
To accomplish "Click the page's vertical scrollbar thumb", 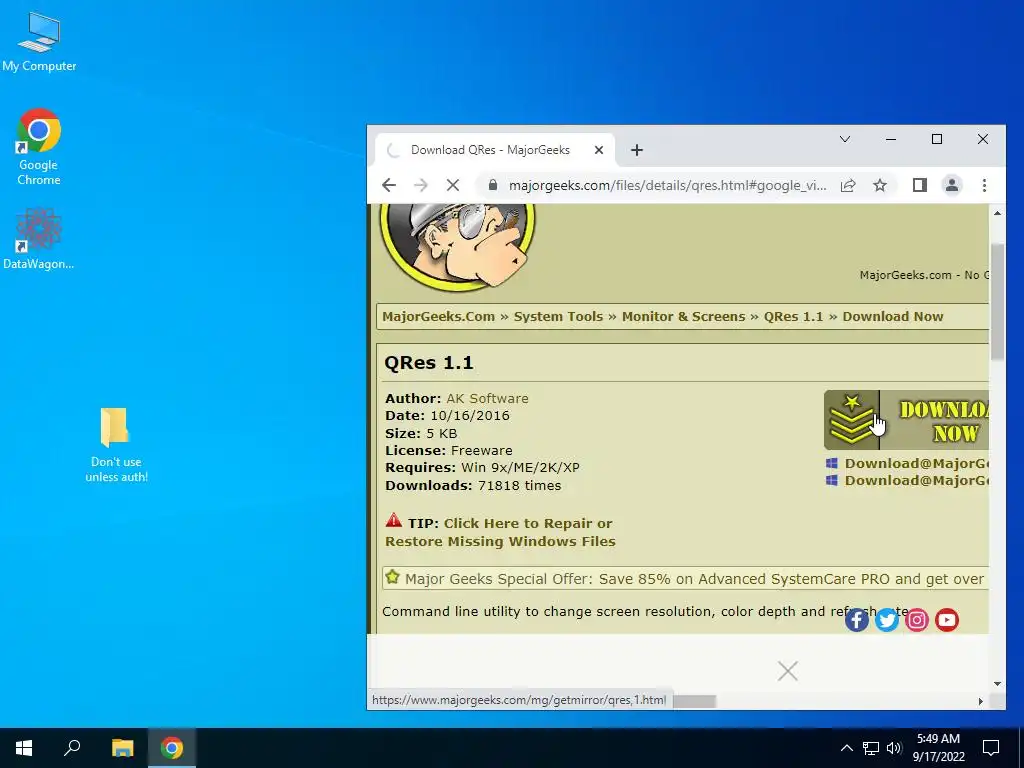I will pyautogui.click(x=997, y=300).
